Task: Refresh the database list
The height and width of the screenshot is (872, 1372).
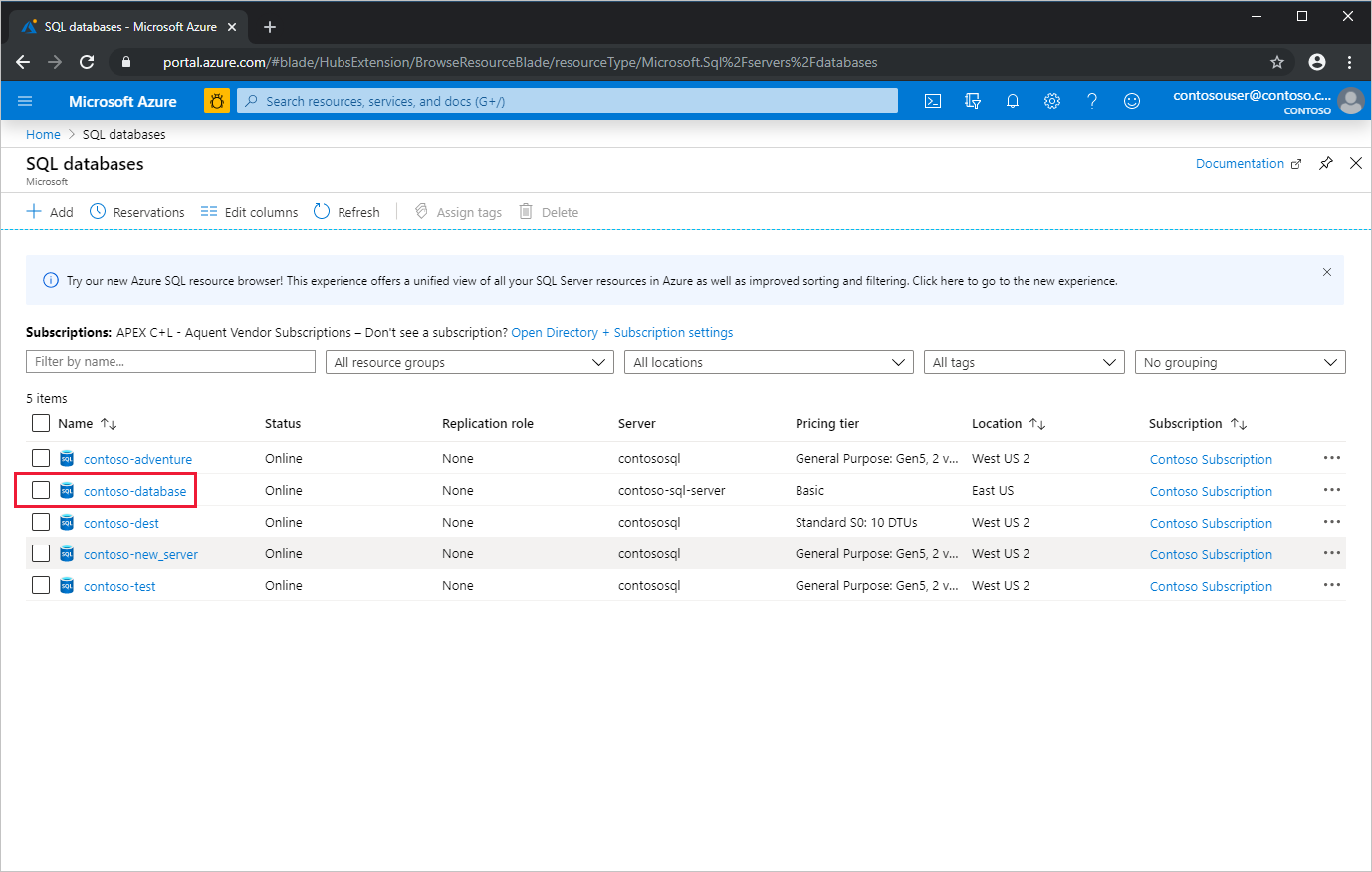Action: [x=346, y=211]
